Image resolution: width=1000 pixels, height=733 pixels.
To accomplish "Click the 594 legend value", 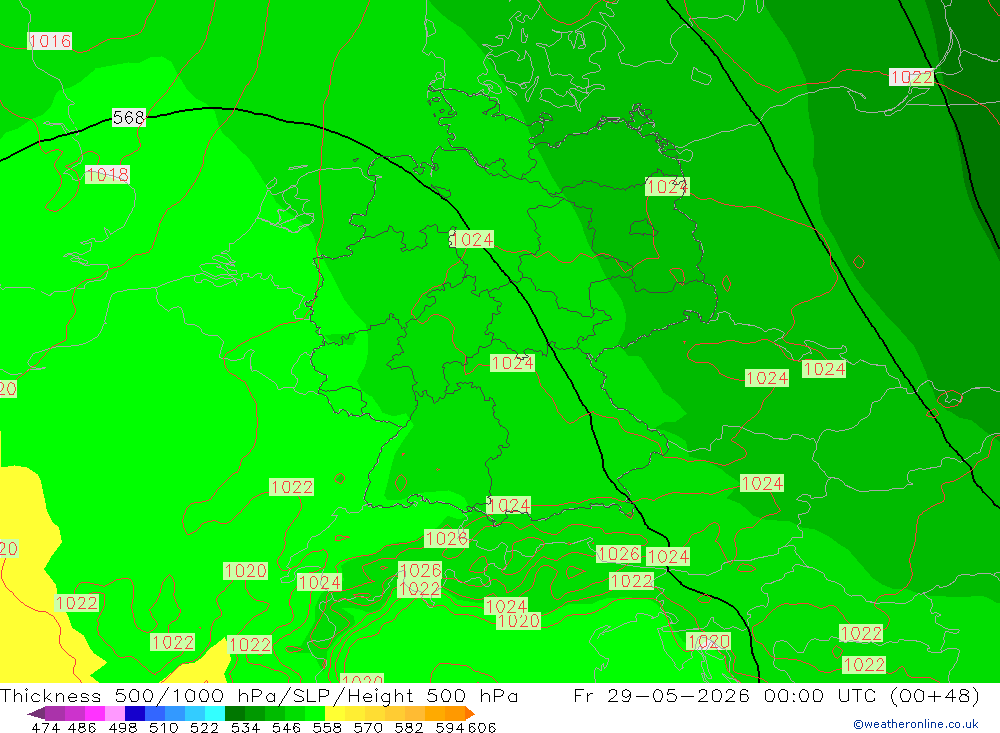I will [450, 727].
